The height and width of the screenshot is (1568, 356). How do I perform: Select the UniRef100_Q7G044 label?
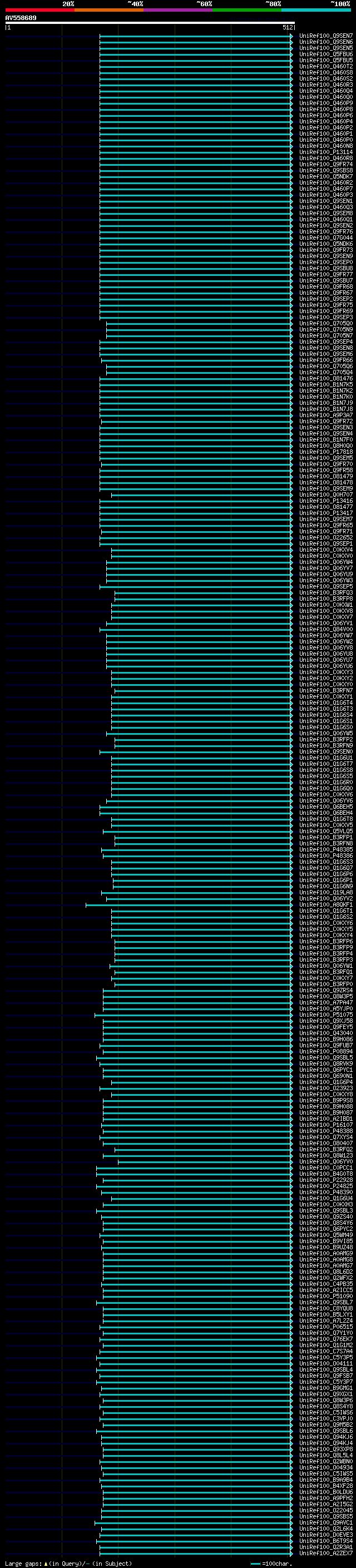coord(325,238)
